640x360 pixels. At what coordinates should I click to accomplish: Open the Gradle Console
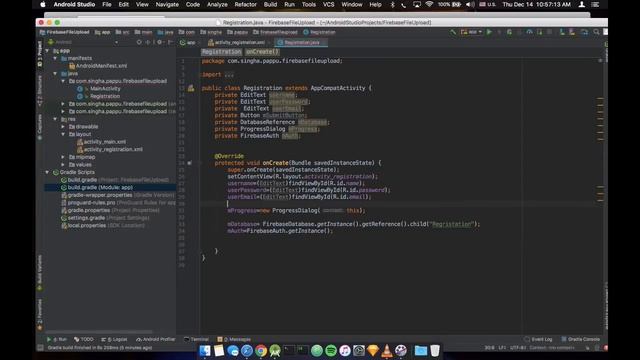click(x=580, y=339)
